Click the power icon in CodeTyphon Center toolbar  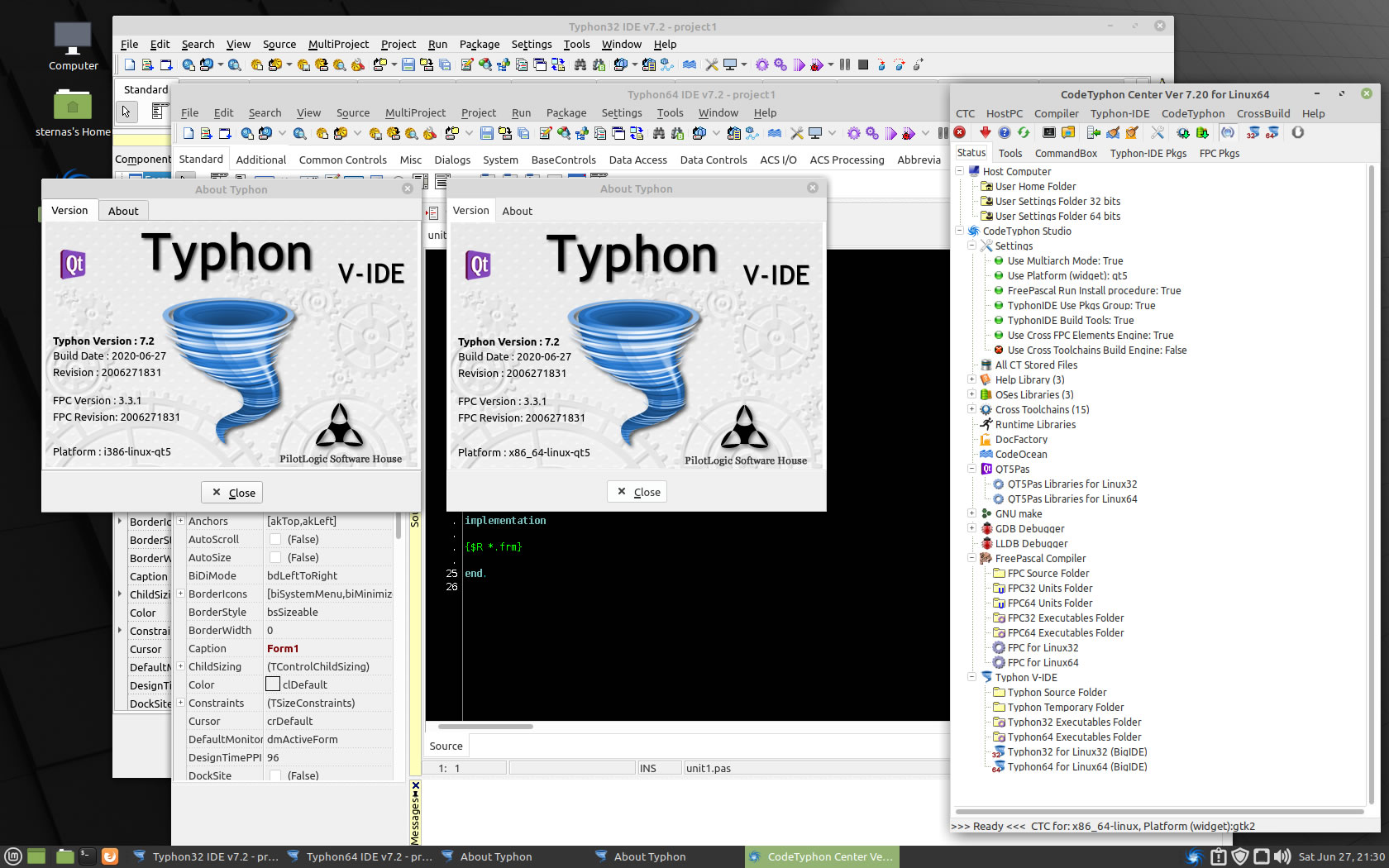(1298, 132)
